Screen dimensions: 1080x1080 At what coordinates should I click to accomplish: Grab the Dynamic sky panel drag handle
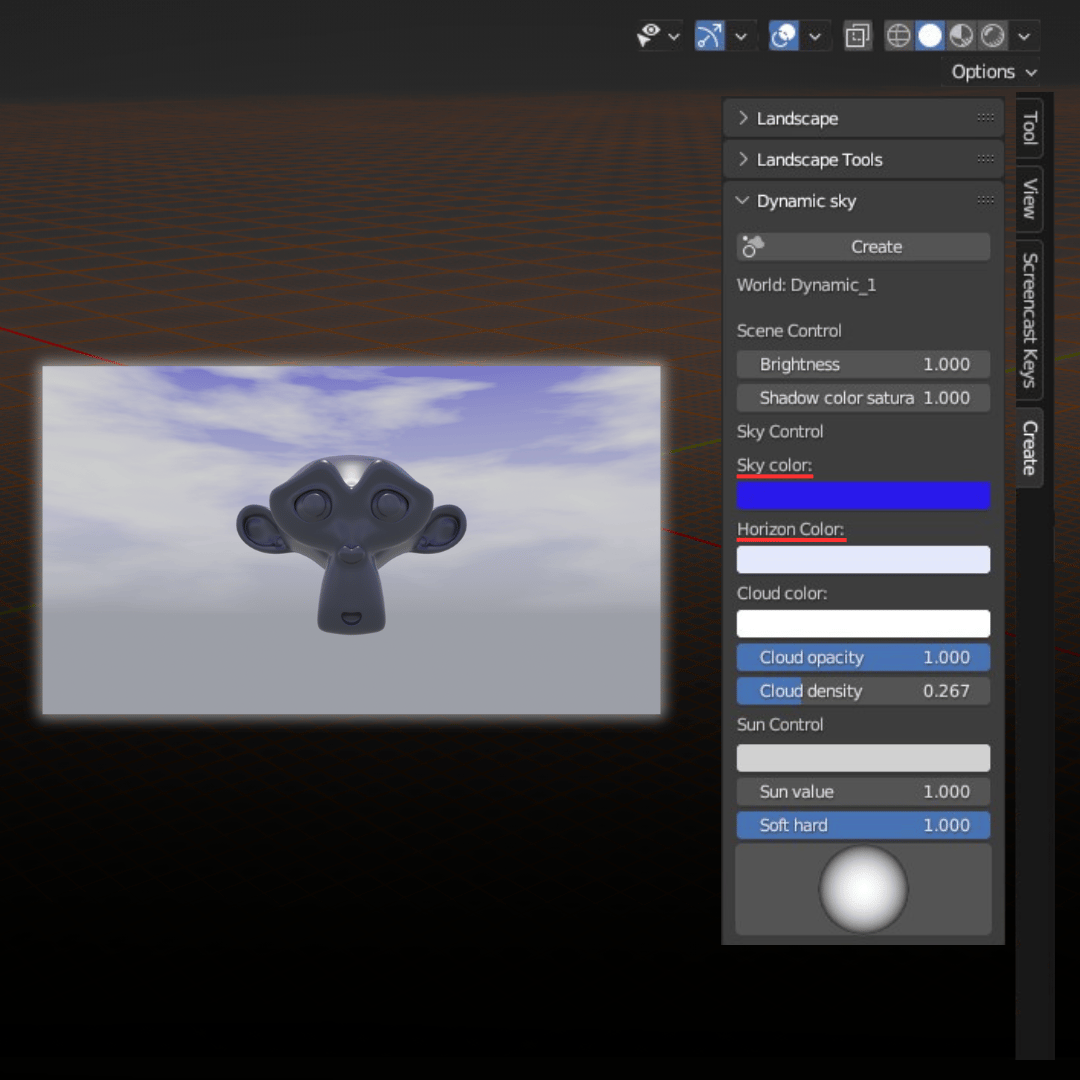[x=985, y=200]
